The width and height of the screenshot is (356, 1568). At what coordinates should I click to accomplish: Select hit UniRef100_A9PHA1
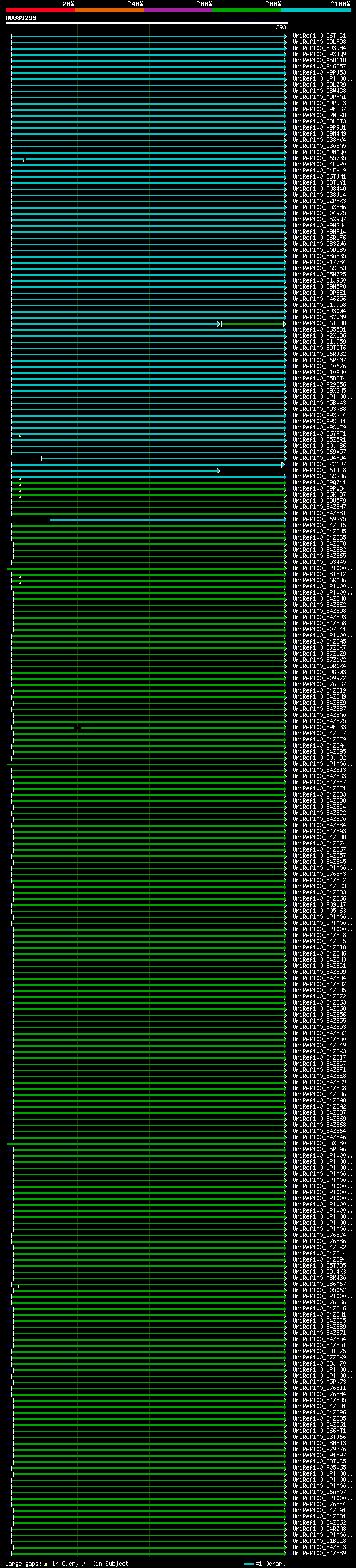point(319,97)
